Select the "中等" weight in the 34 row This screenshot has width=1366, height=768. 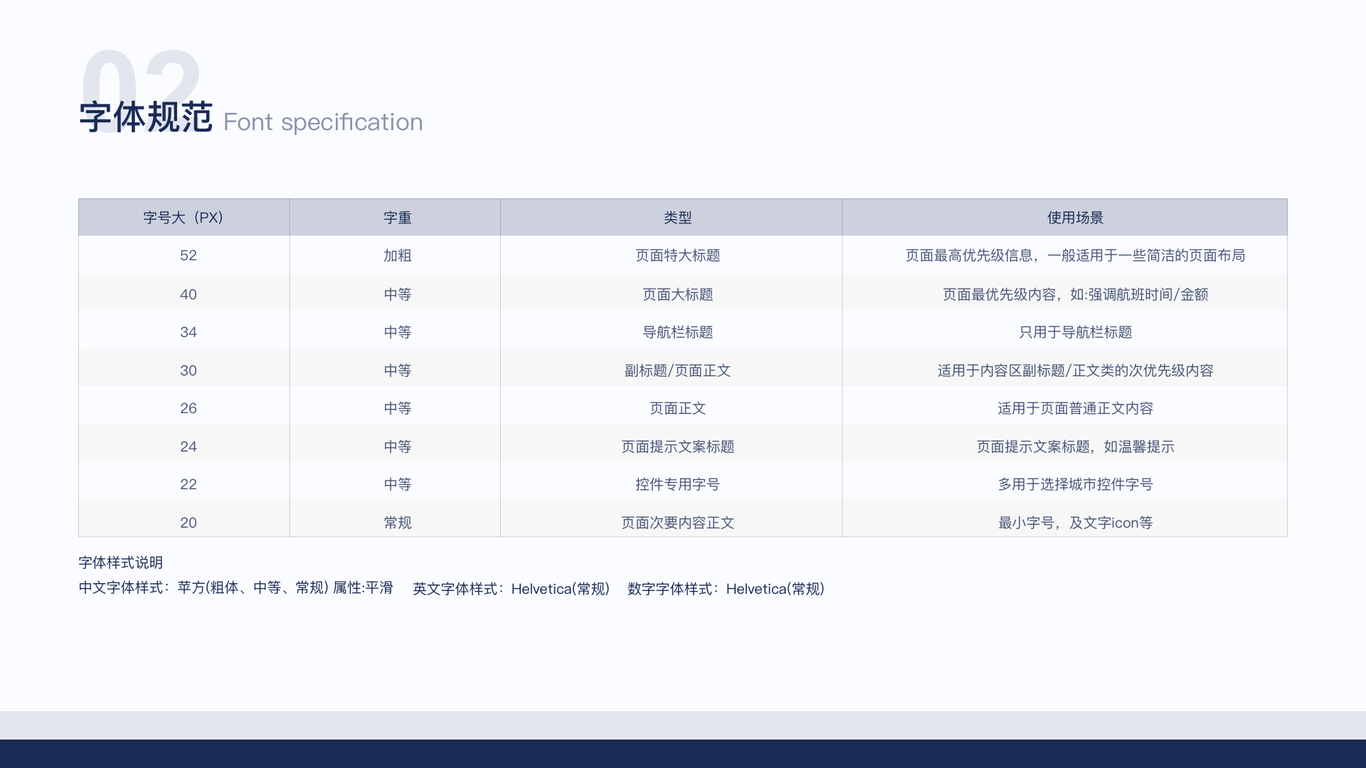tap(398, 332)
